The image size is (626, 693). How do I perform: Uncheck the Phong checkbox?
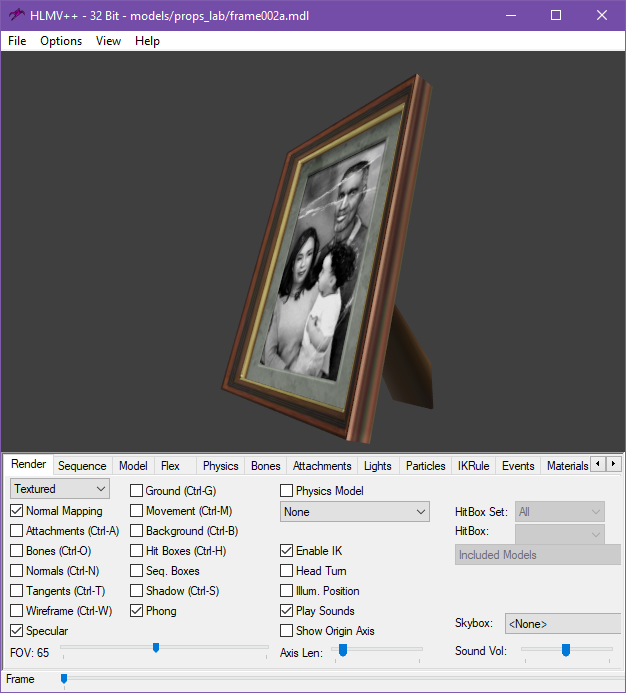(137, 611)
